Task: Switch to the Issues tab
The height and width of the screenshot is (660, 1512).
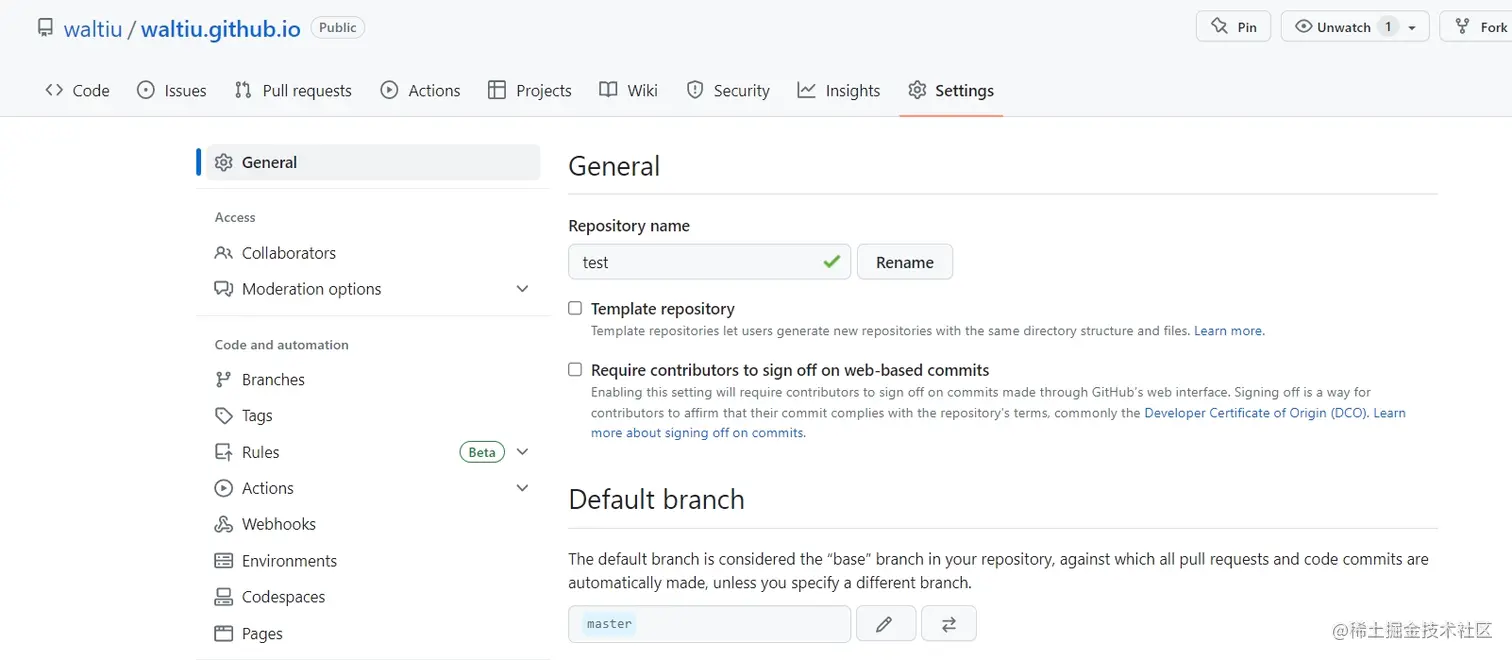Action: (x=172, y=90)
